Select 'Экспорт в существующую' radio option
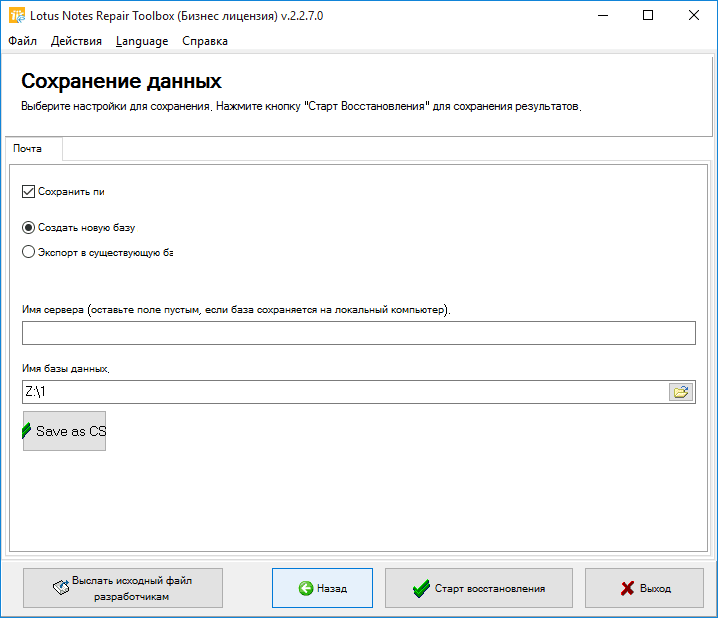718x618 pixels. [x=28, y=252]
